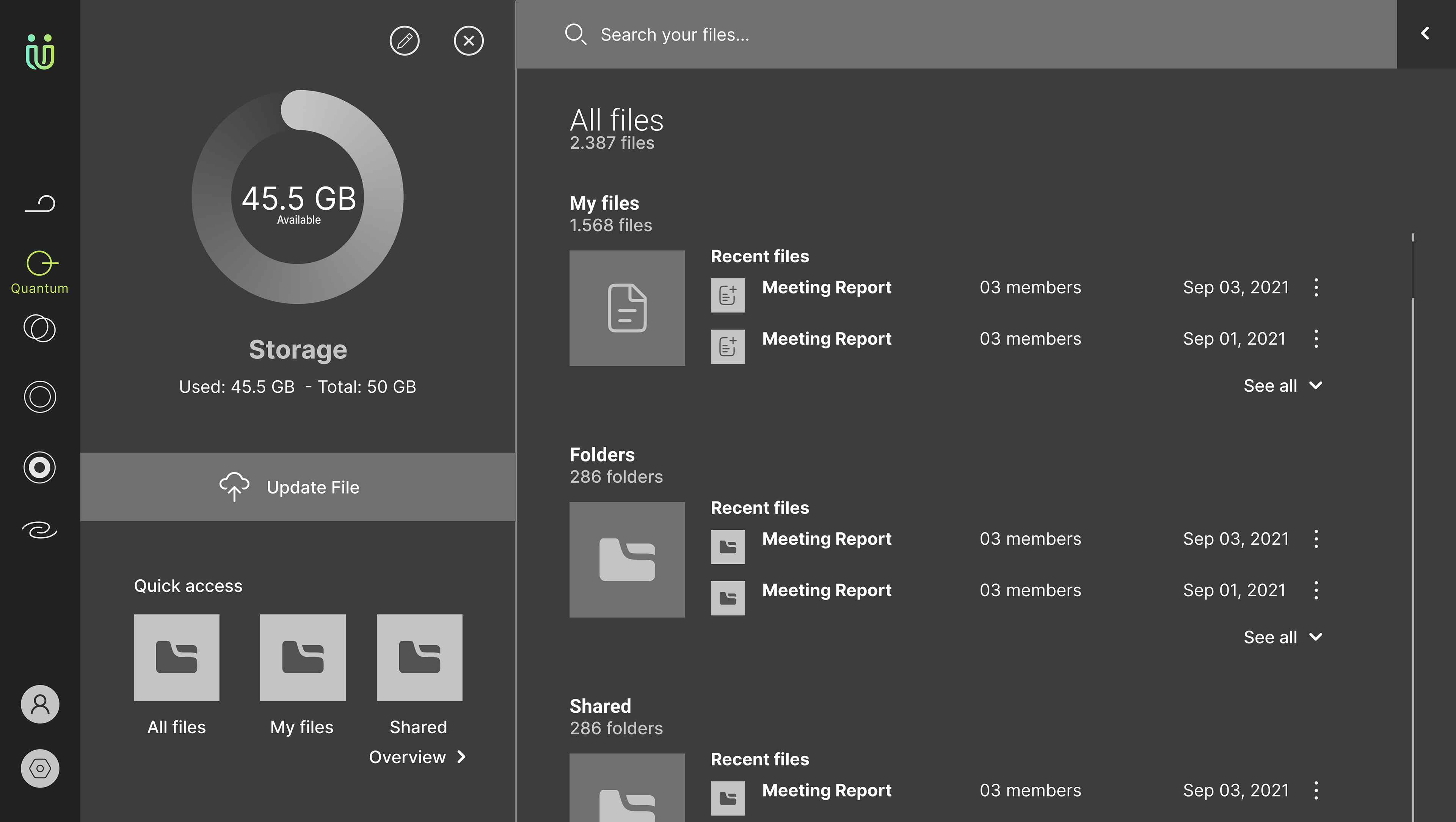Click the curved hook icon in sidebar
Screen dimensions: 1456x822
39,204
